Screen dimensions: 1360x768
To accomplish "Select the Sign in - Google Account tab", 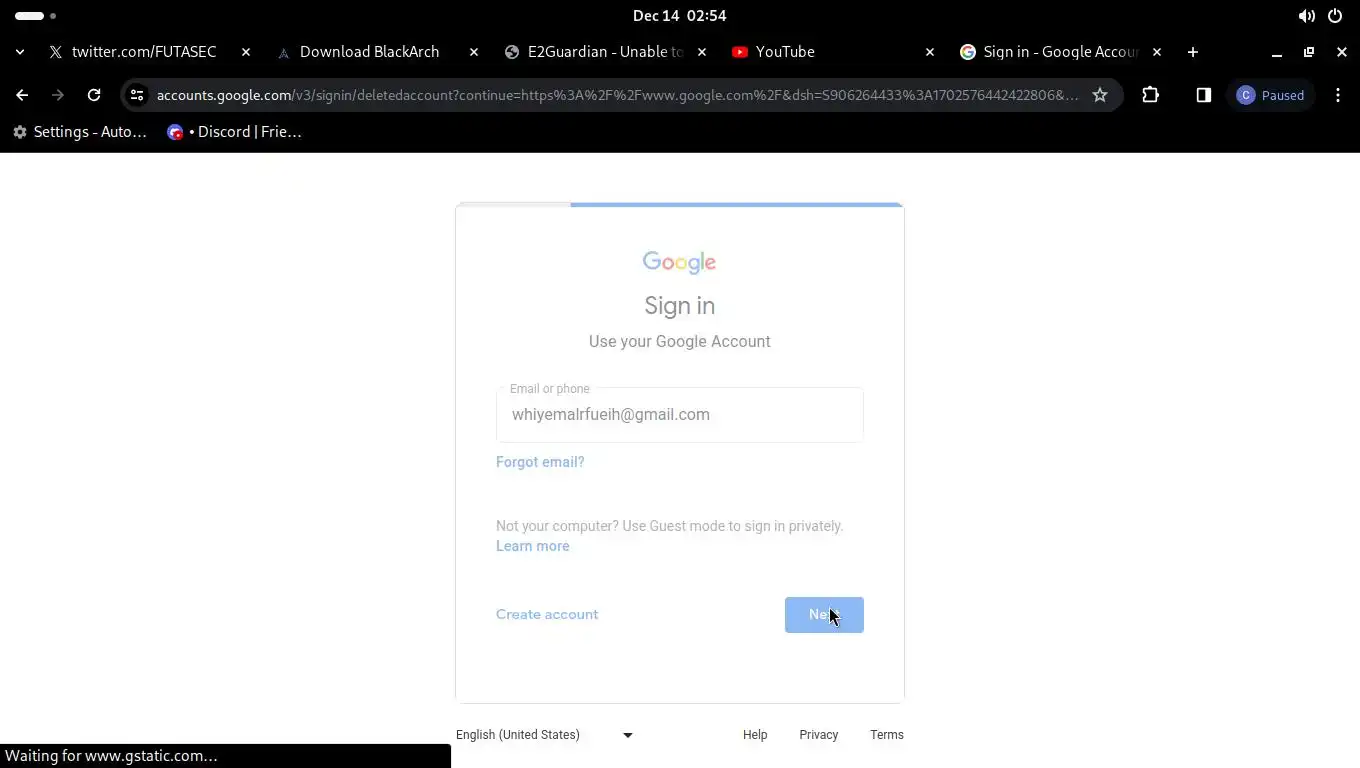I will click(1060, 52).
